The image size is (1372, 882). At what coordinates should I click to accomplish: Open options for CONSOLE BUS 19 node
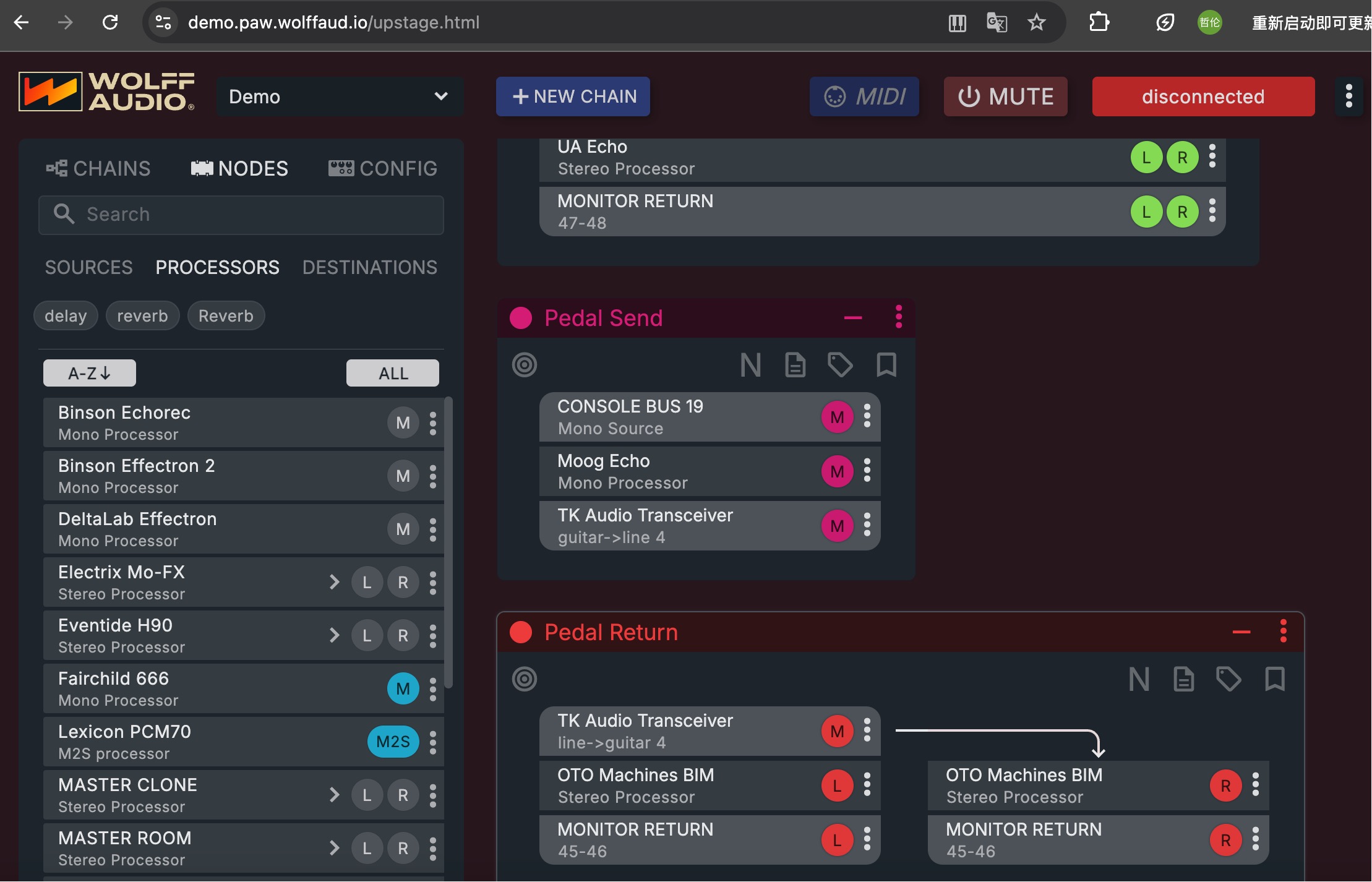click(867, 416)
